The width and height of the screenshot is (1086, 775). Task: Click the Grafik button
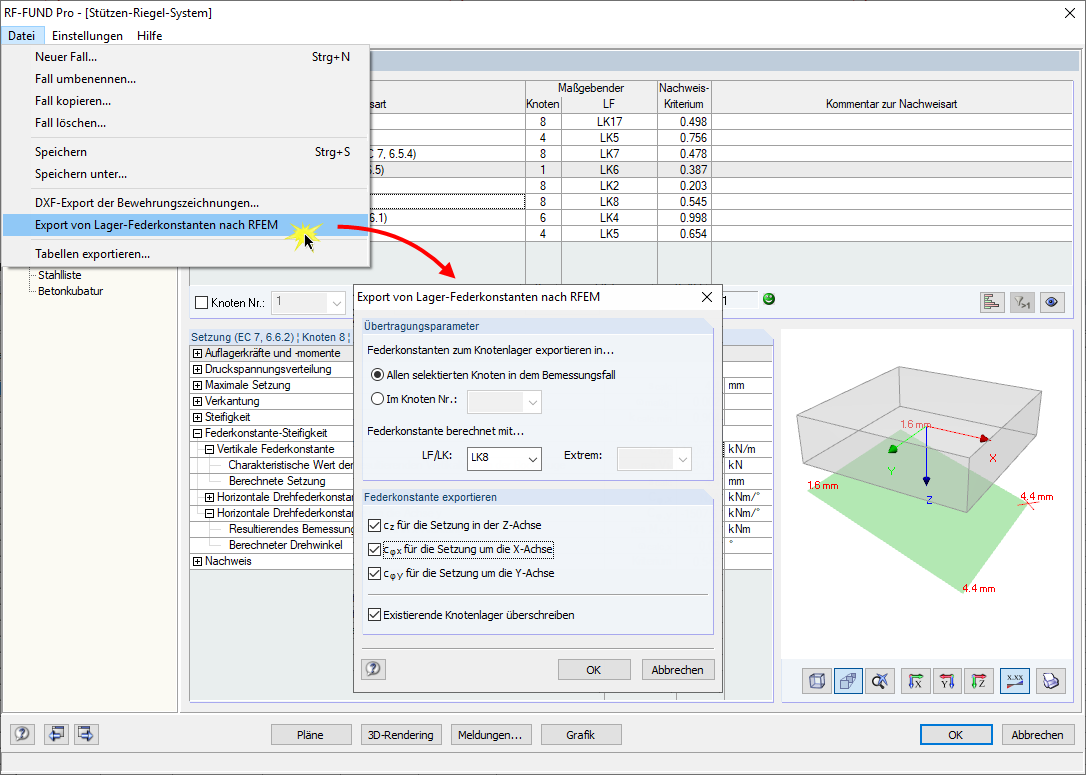(x=580, y=735)
